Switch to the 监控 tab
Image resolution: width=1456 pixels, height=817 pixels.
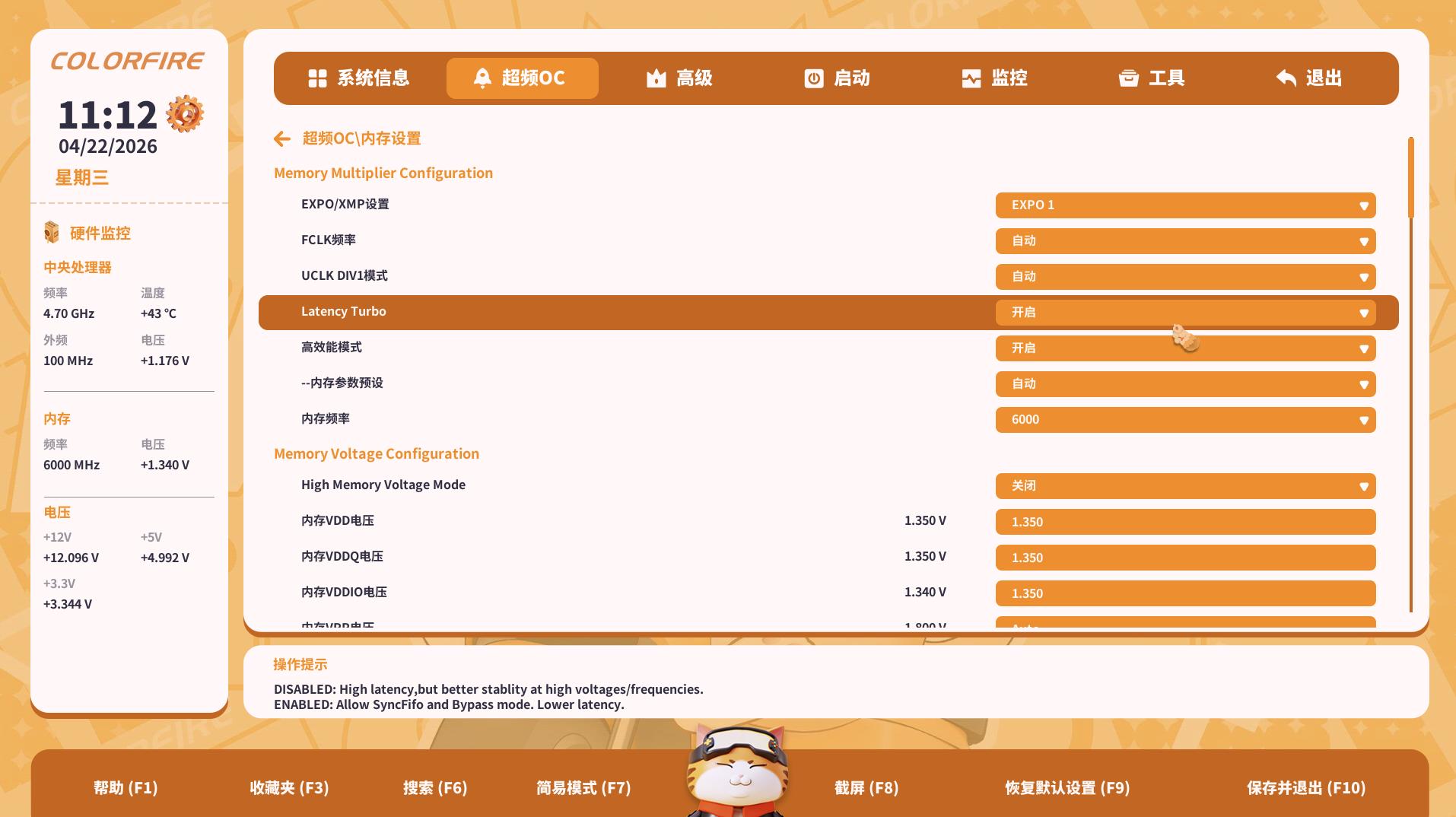click(997, 78)
